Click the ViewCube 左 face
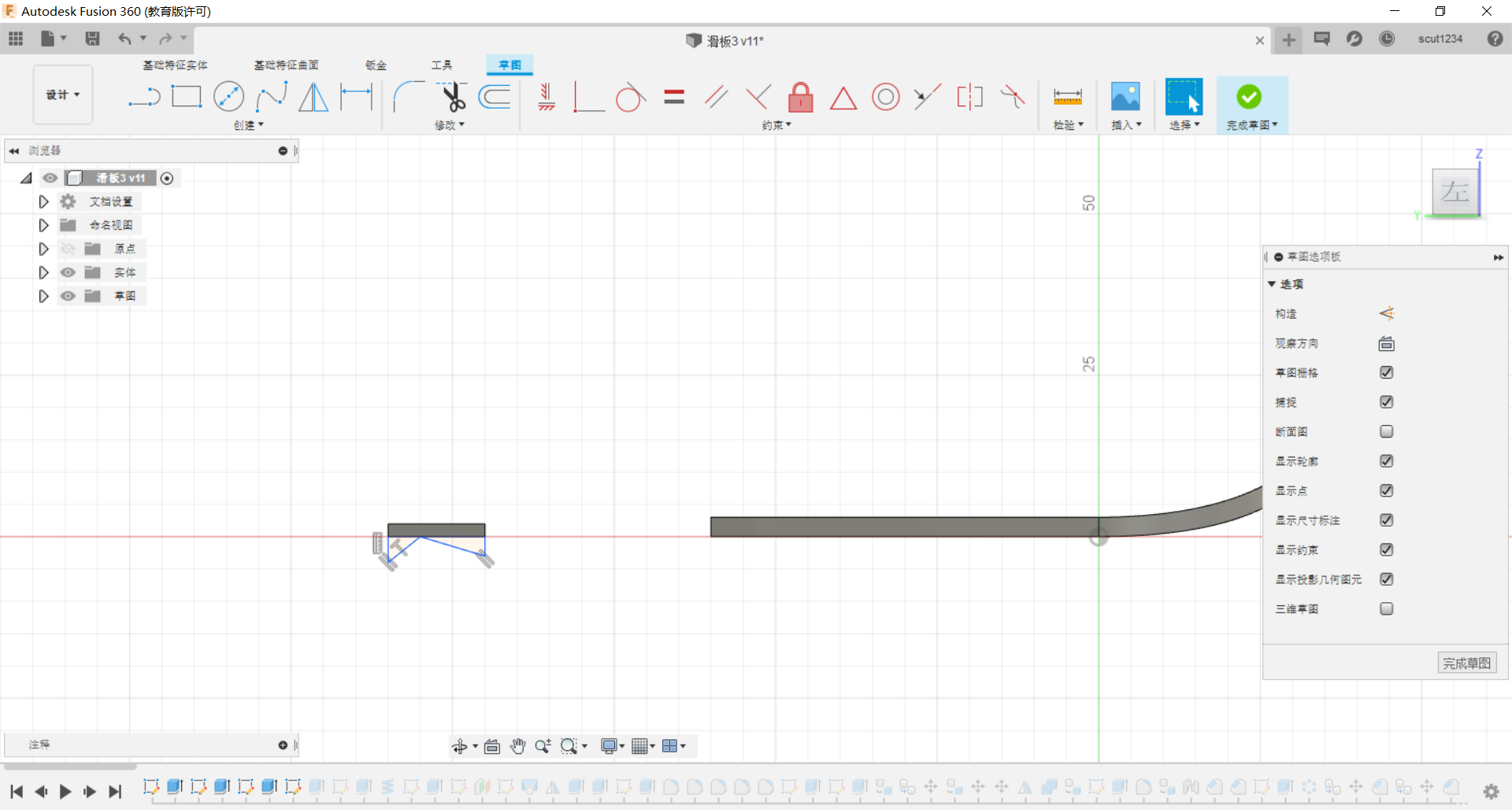Viewport: 1512px width, 810px height. pos(1455,191)
